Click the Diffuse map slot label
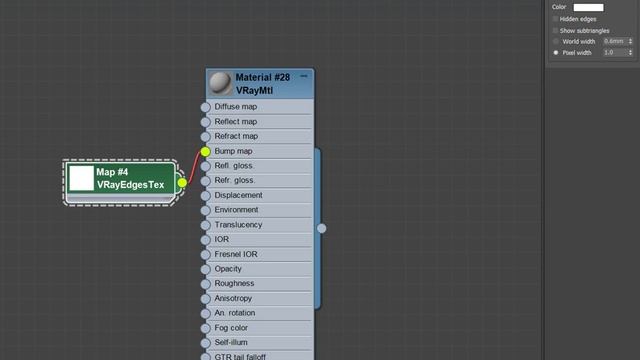640x360 pixels. coord(236,107)
